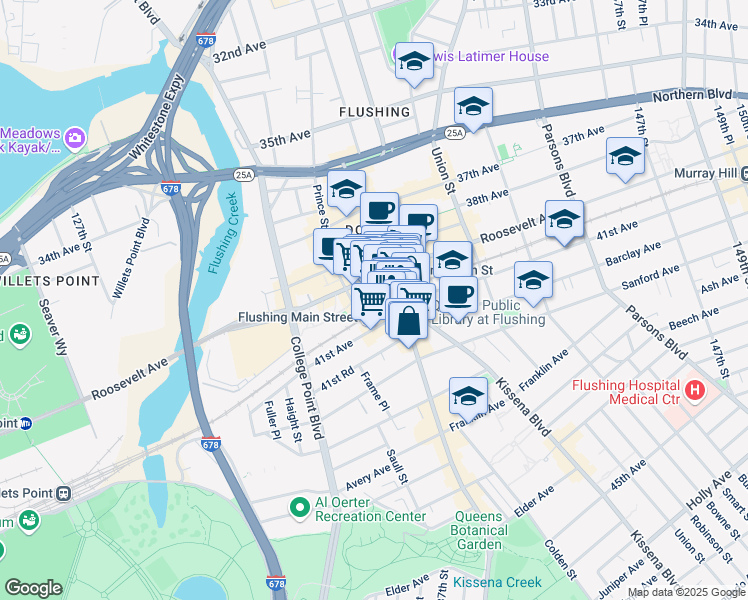Click the Meadows Kayak camera pin
Viewport: 748px width, 600px height.
[x=75, y=138]
